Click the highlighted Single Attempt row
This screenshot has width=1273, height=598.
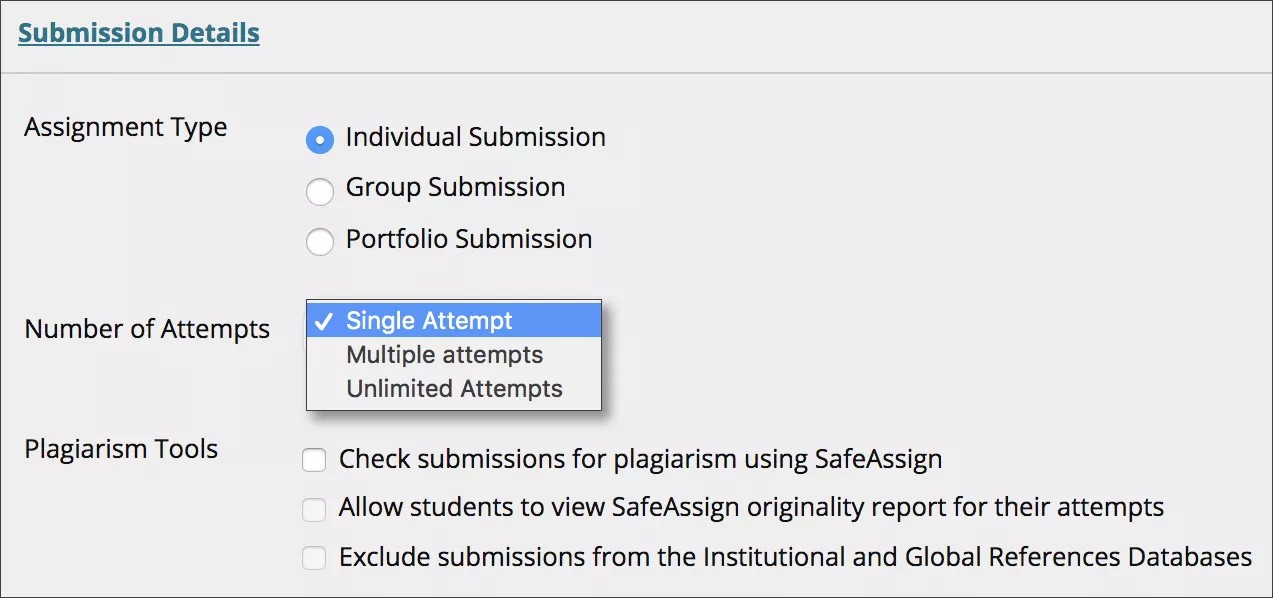pyautogui.click(x=453, y=320)
